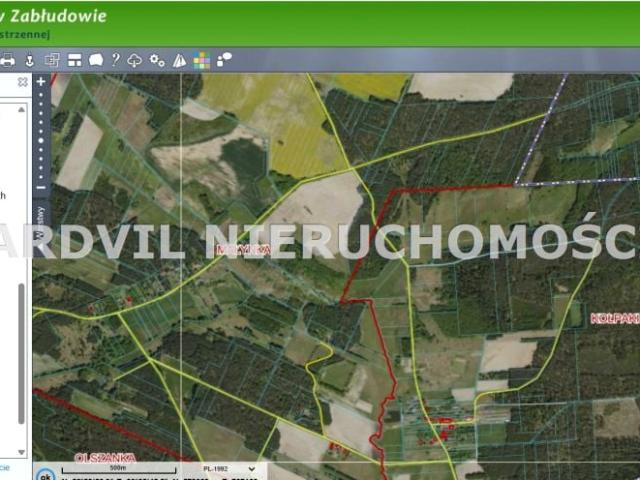Click the cloud download icon

click(x=134, y=60)
